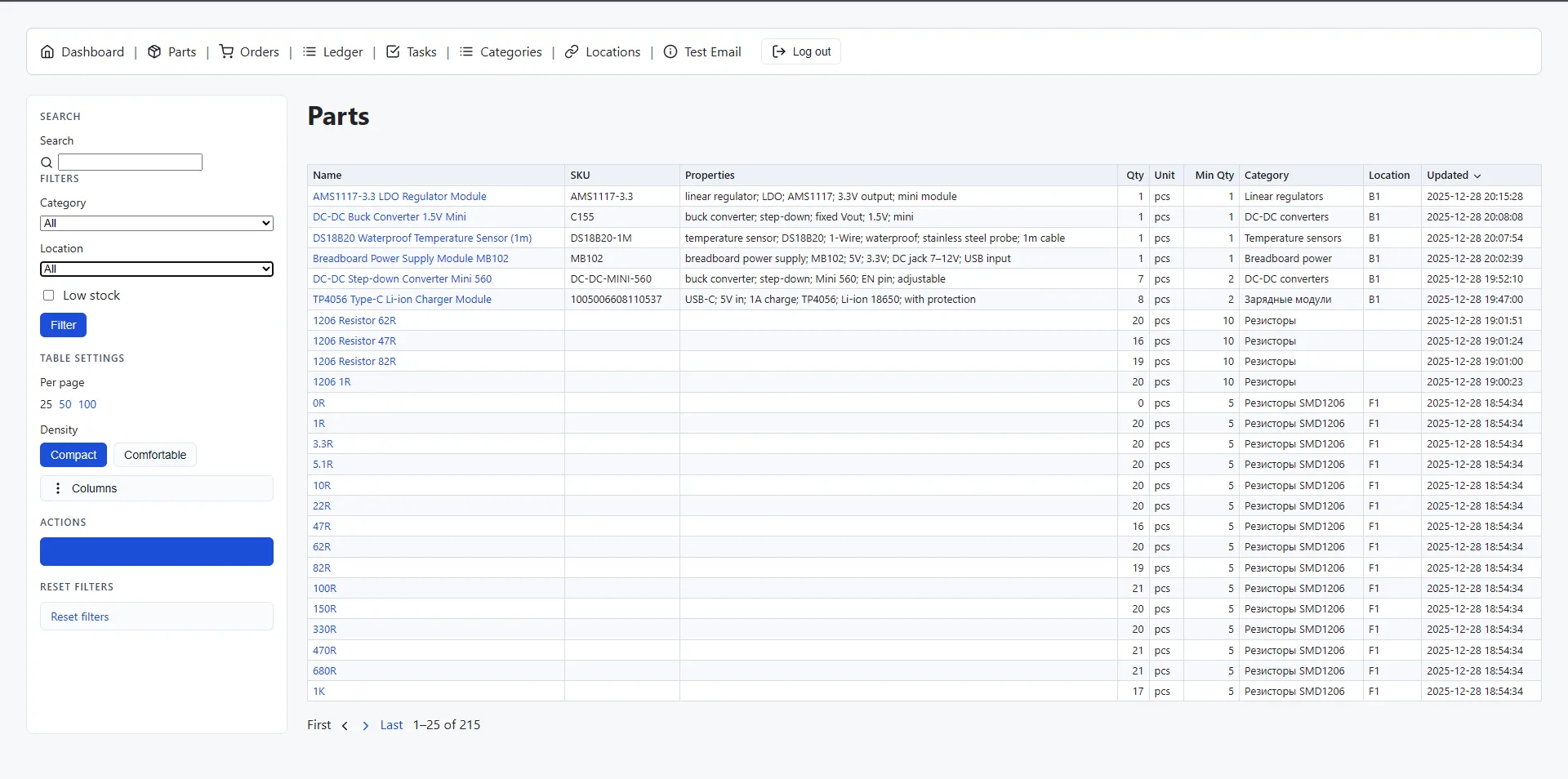Screen dimensions: 1568x779
Task: Open the 5.1R resistor part
Action: (x=323, y=465)
